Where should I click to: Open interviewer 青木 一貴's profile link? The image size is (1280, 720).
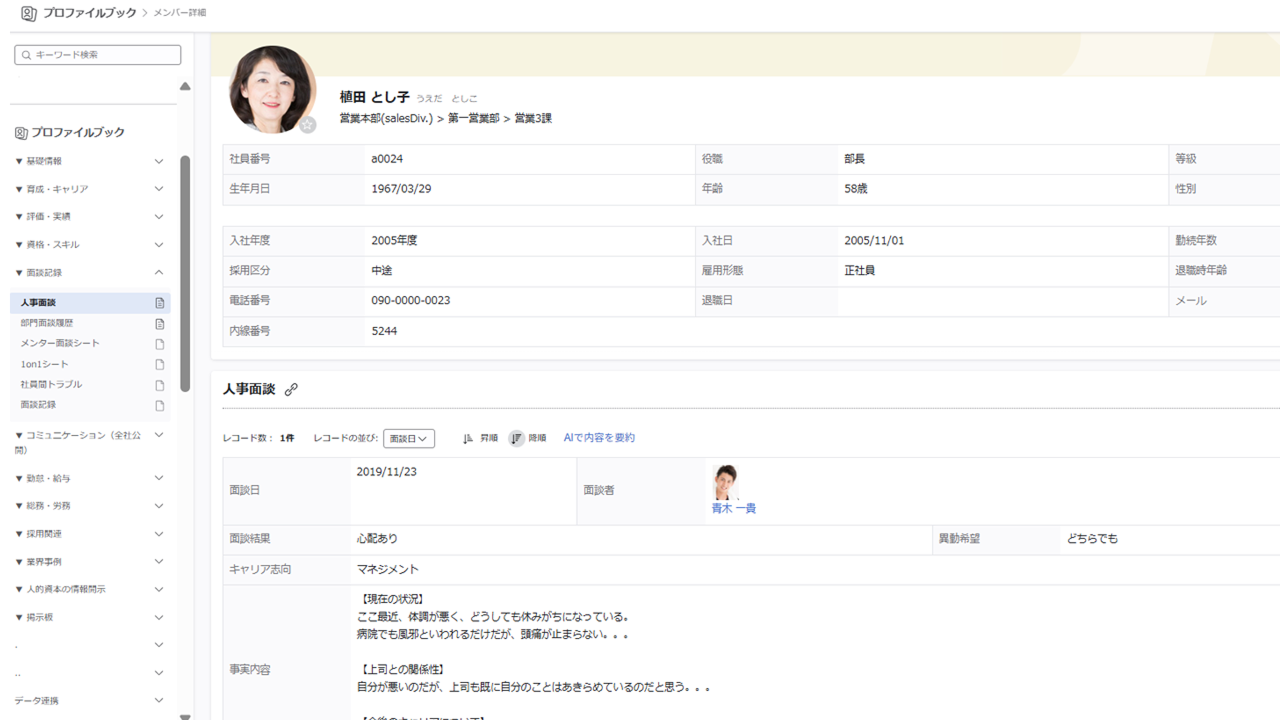pyautogui.click(x=733, y=508)
